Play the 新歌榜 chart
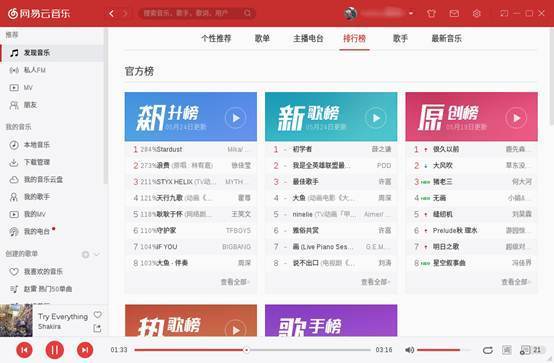Image resolution: width=554 pixels, height=363 pixels. pyautogui.click(x=376, y=118)
